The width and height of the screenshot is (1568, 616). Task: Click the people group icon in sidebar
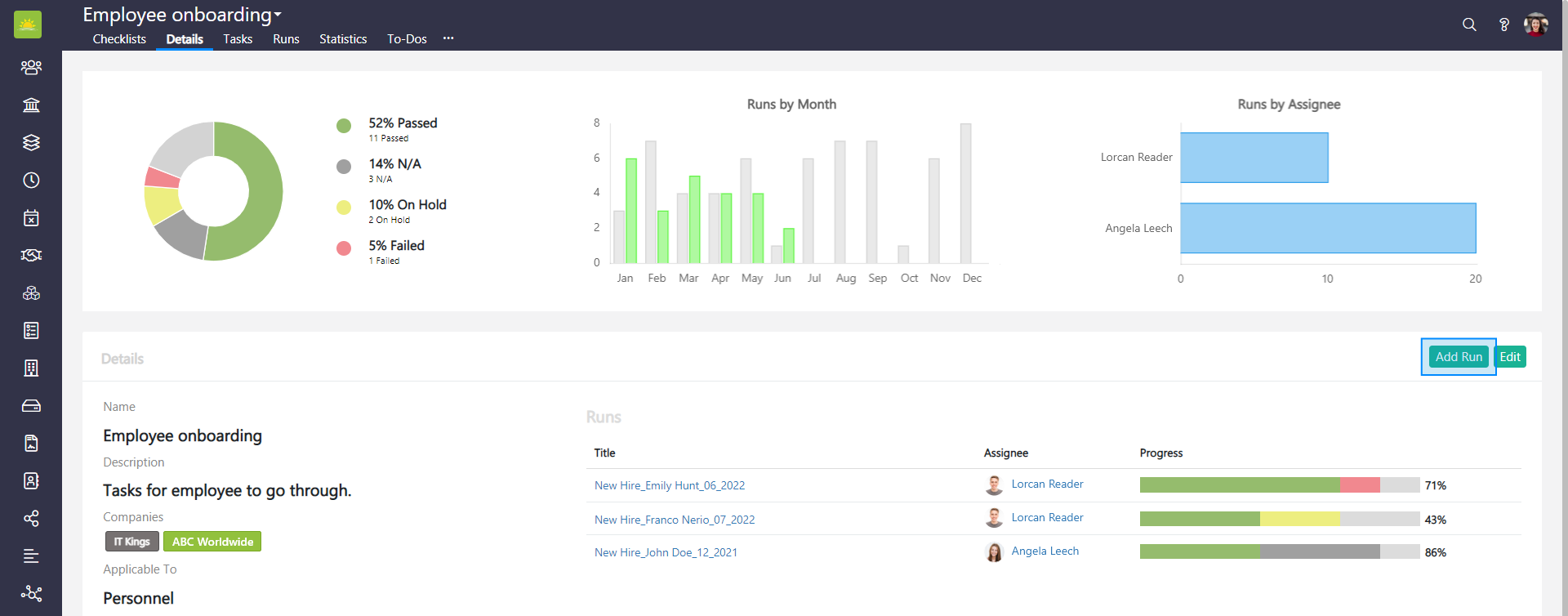(31, 67)
